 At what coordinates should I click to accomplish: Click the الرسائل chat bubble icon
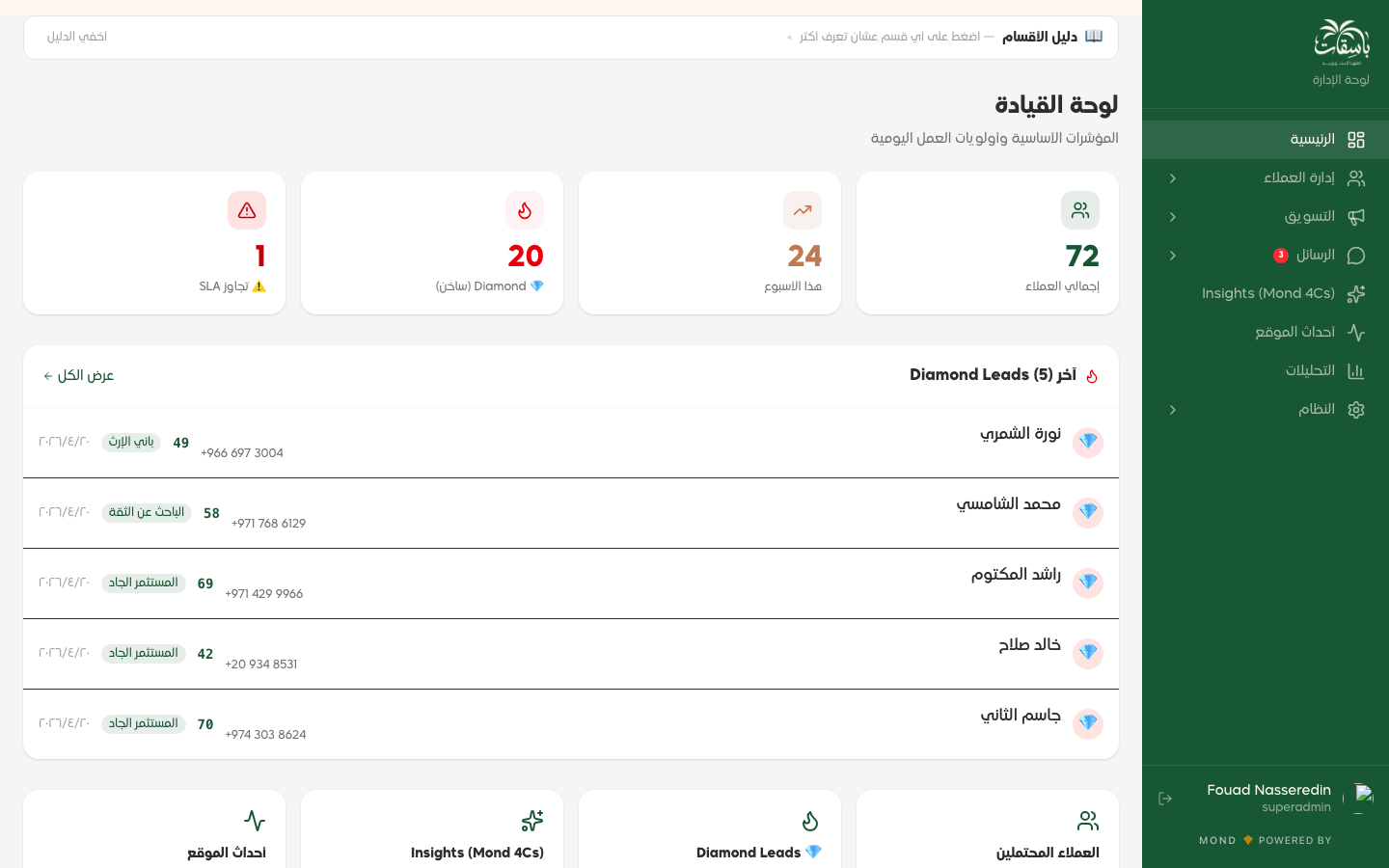coord(1356,256)
